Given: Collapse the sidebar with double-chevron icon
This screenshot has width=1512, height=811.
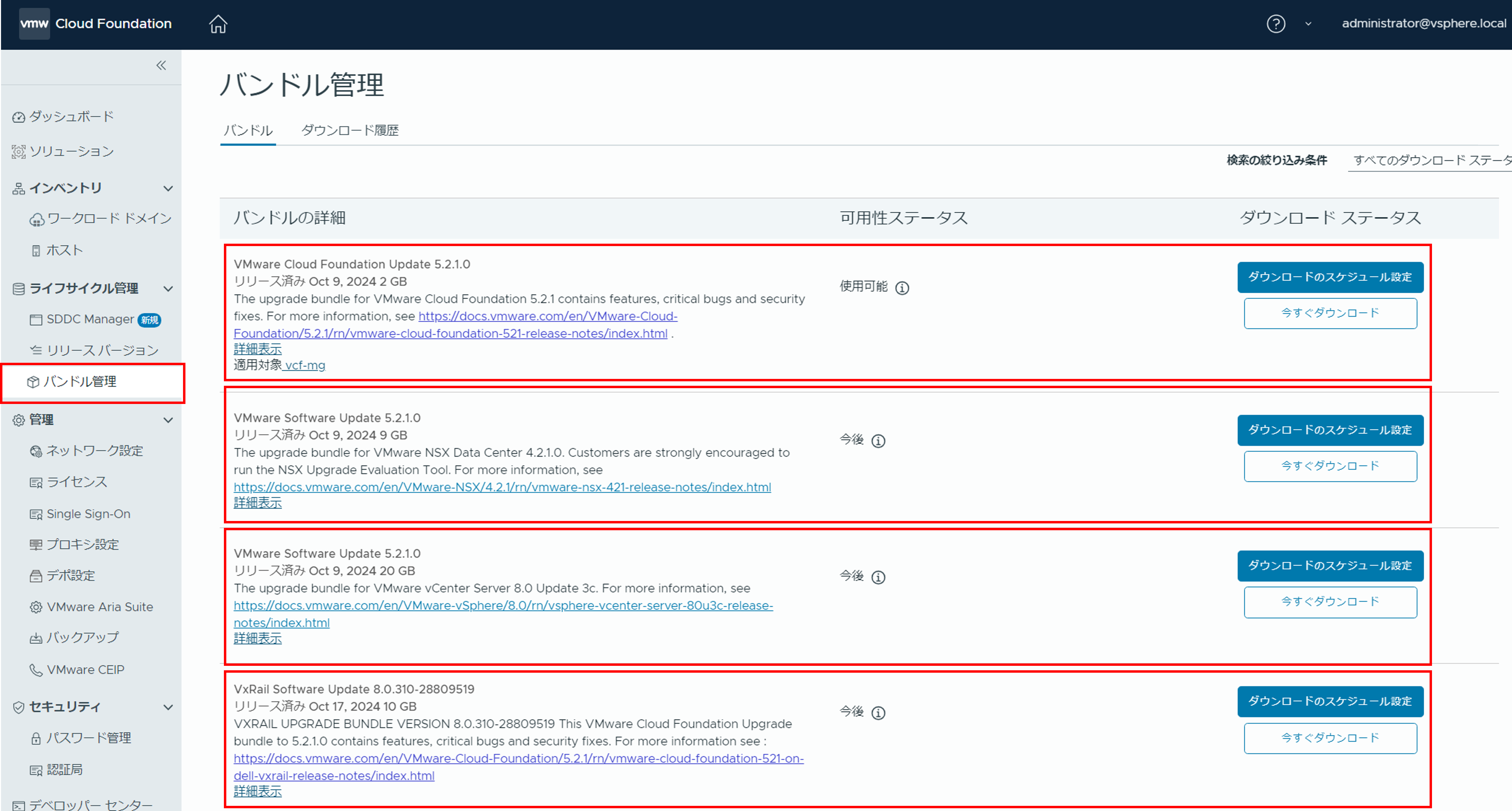Looking at the screenshot, I should pyautogui.click(x=161, y=65).
